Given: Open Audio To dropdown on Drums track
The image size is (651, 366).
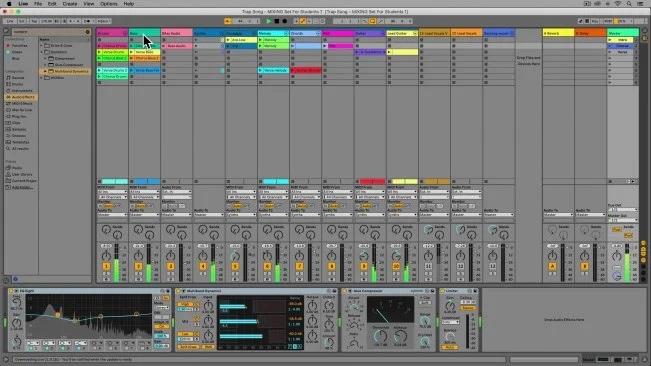Looking at the screenshot, I should pyautogui.click(x=112, y=215).
